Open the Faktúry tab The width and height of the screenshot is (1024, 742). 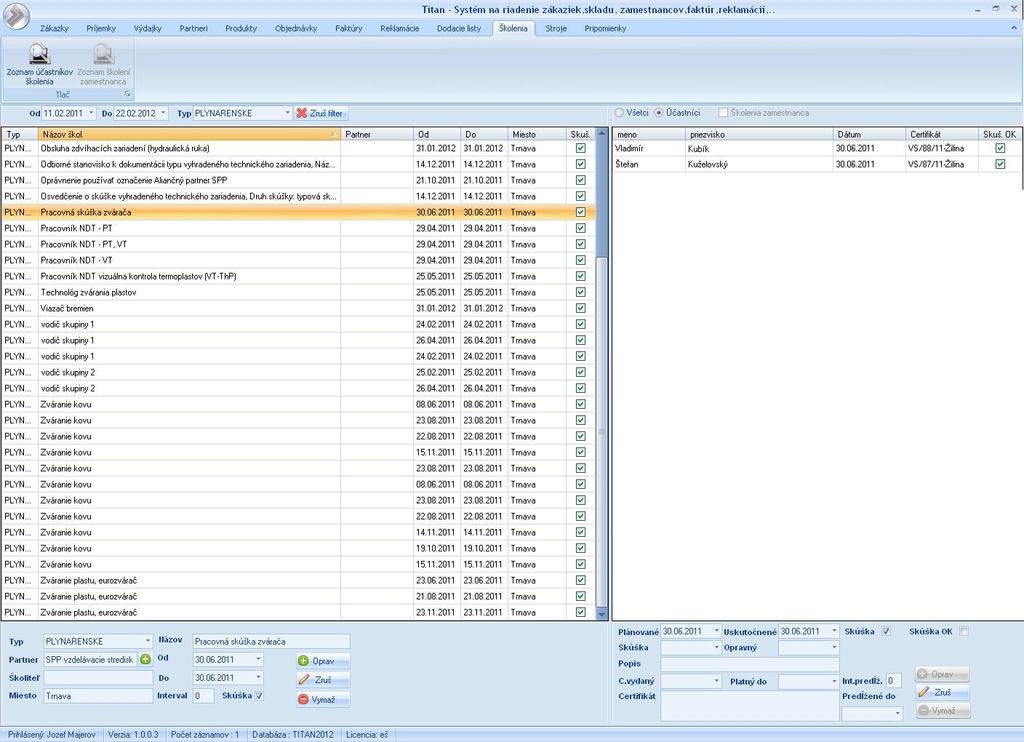[x=349, y=28]
